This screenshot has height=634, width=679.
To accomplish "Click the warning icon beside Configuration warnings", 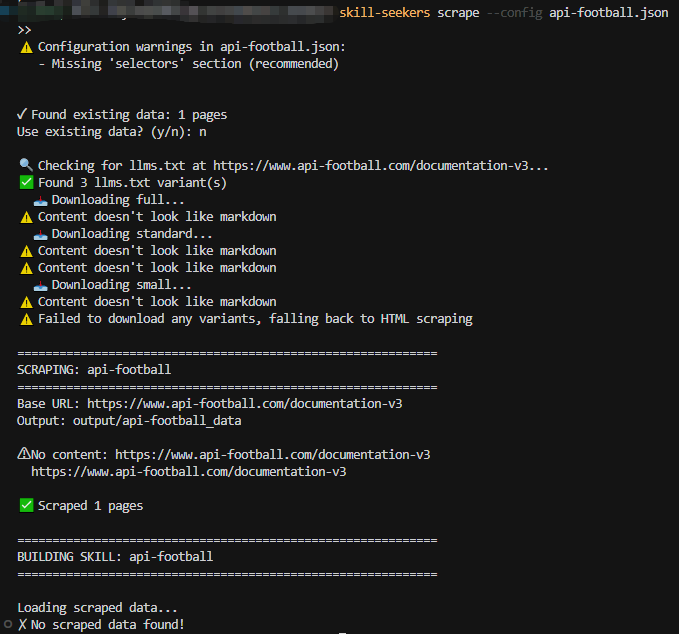I will click(25, 47).
